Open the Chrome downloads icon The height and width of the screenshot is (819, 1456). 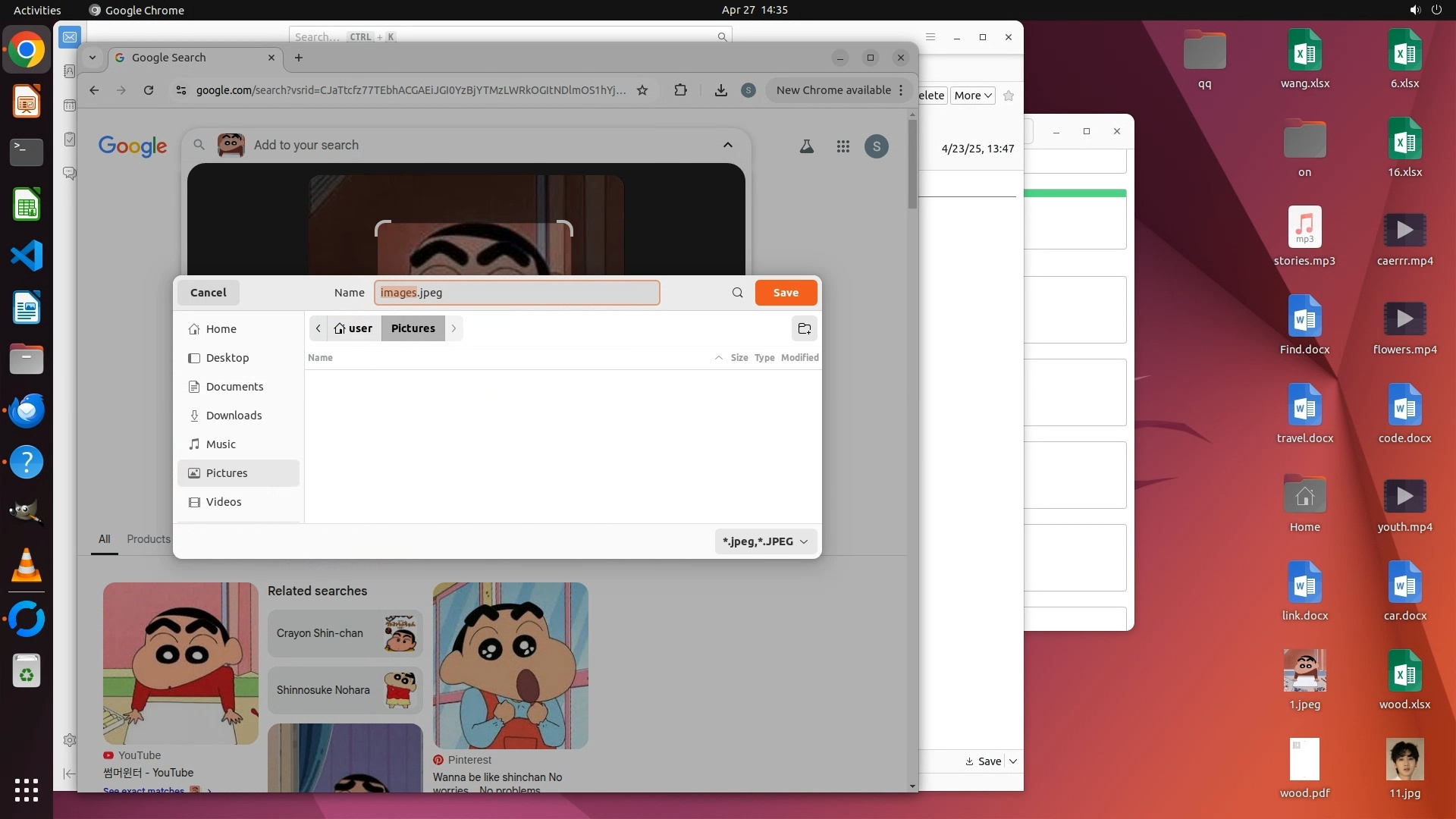coord(720,90)
